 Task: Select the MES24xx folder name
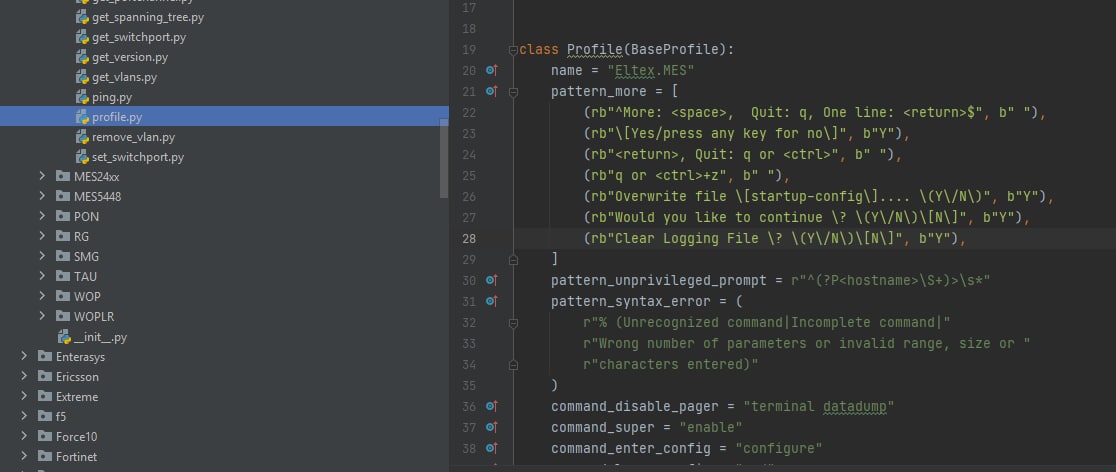click(x=97, y=177)
